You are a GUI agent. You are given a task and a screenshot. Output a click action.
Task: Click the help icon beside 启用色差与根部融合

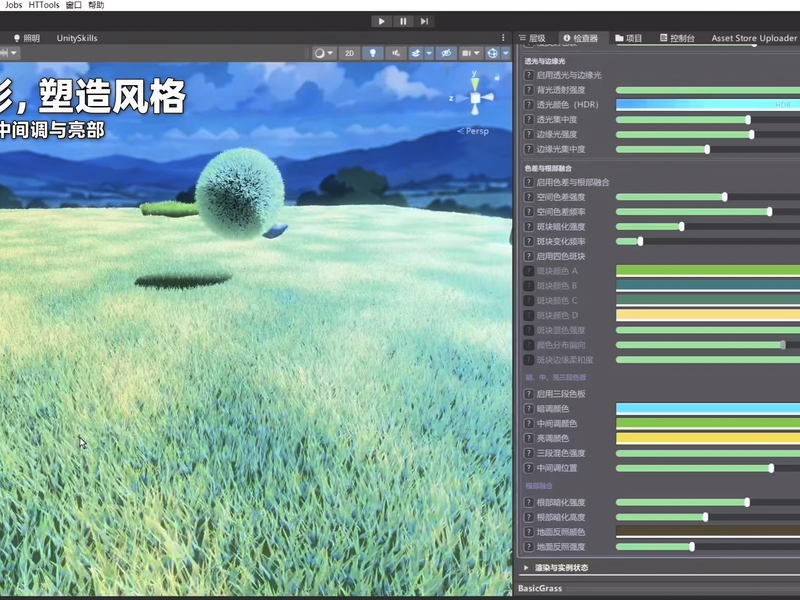529,182
